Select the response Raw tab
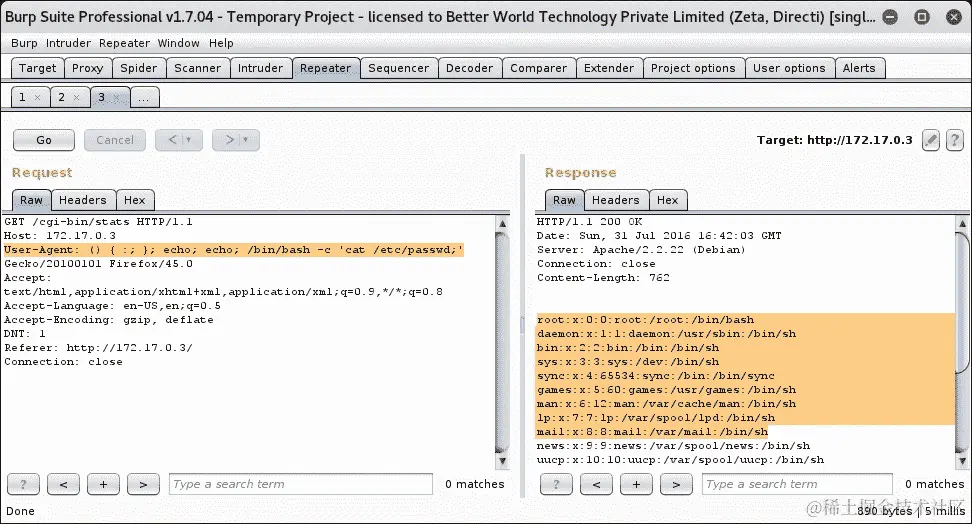 point(564,200)
